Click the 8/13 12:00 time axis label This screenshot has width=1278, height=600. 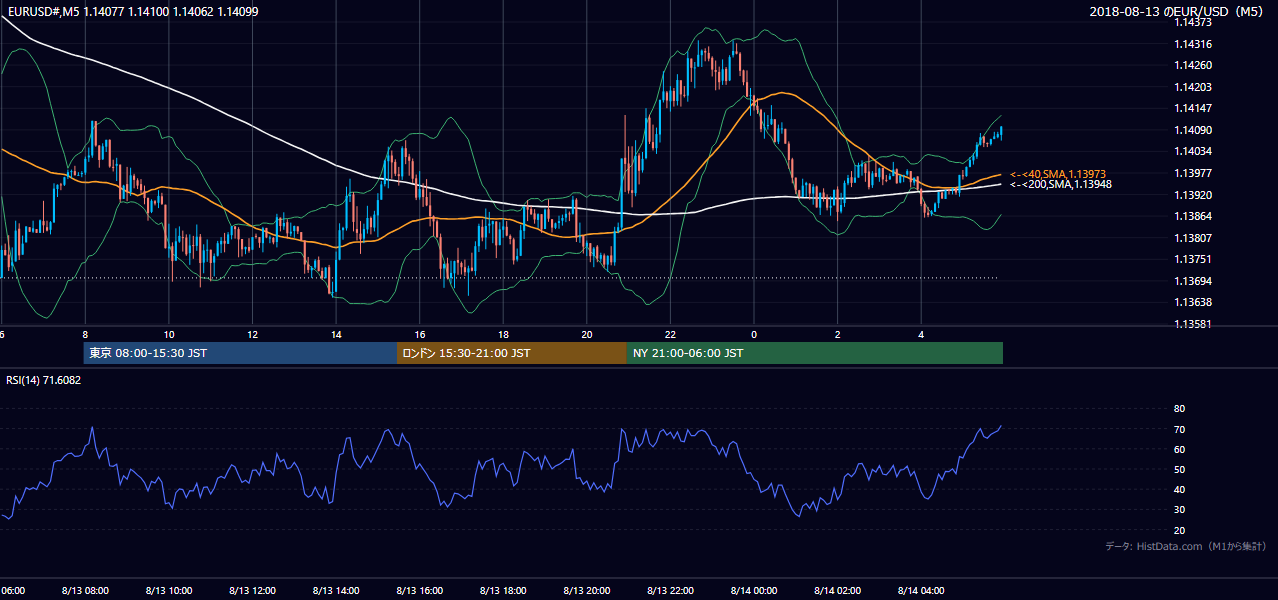252,591
